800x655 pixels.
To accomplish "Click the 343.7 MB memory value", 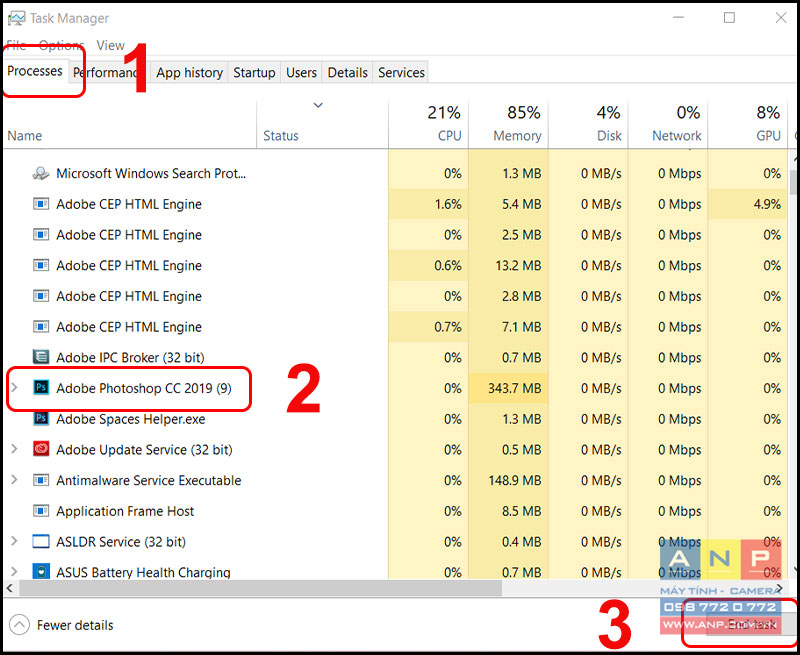I will [x=514, y=388].
